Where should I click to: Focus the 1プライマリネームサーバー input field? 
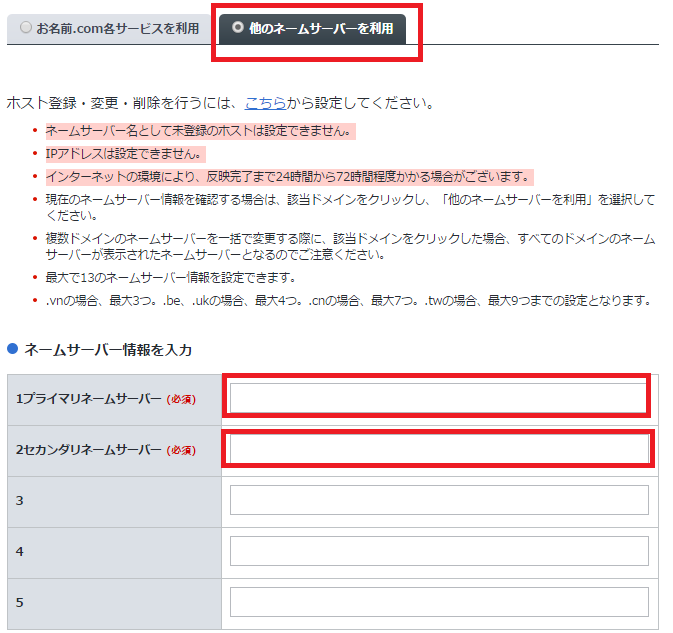[x=438, y=398]
